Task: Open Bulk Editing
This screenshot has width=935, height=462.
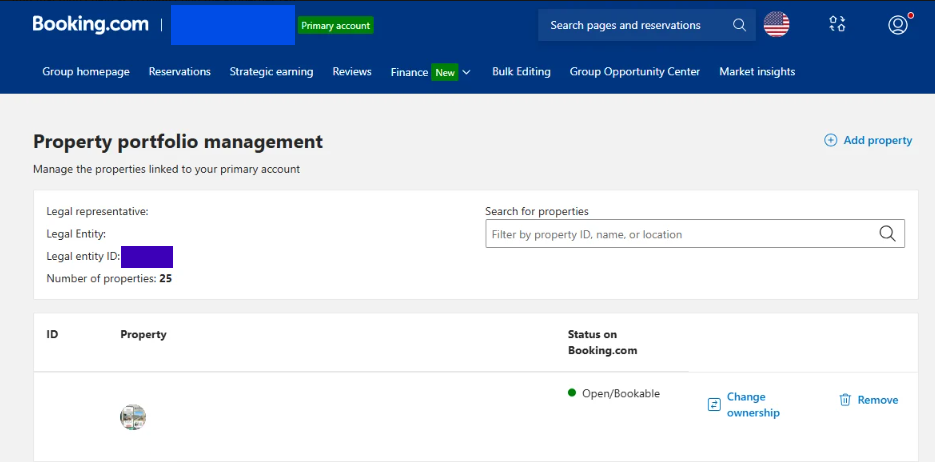Action: coord(521,72)
